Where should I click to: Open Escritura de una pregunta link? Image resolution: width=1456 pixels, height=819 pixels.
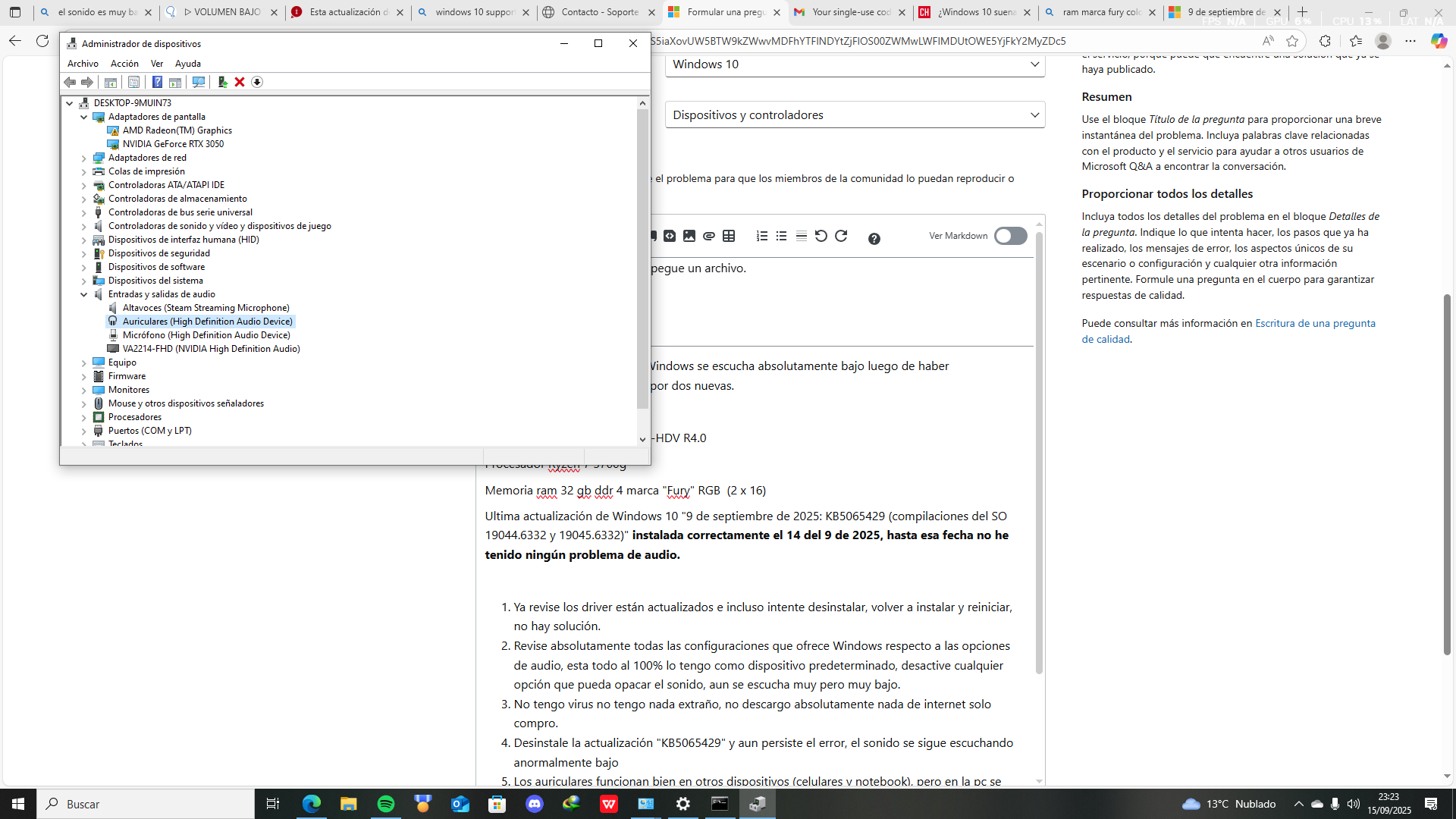(1314, 323)
